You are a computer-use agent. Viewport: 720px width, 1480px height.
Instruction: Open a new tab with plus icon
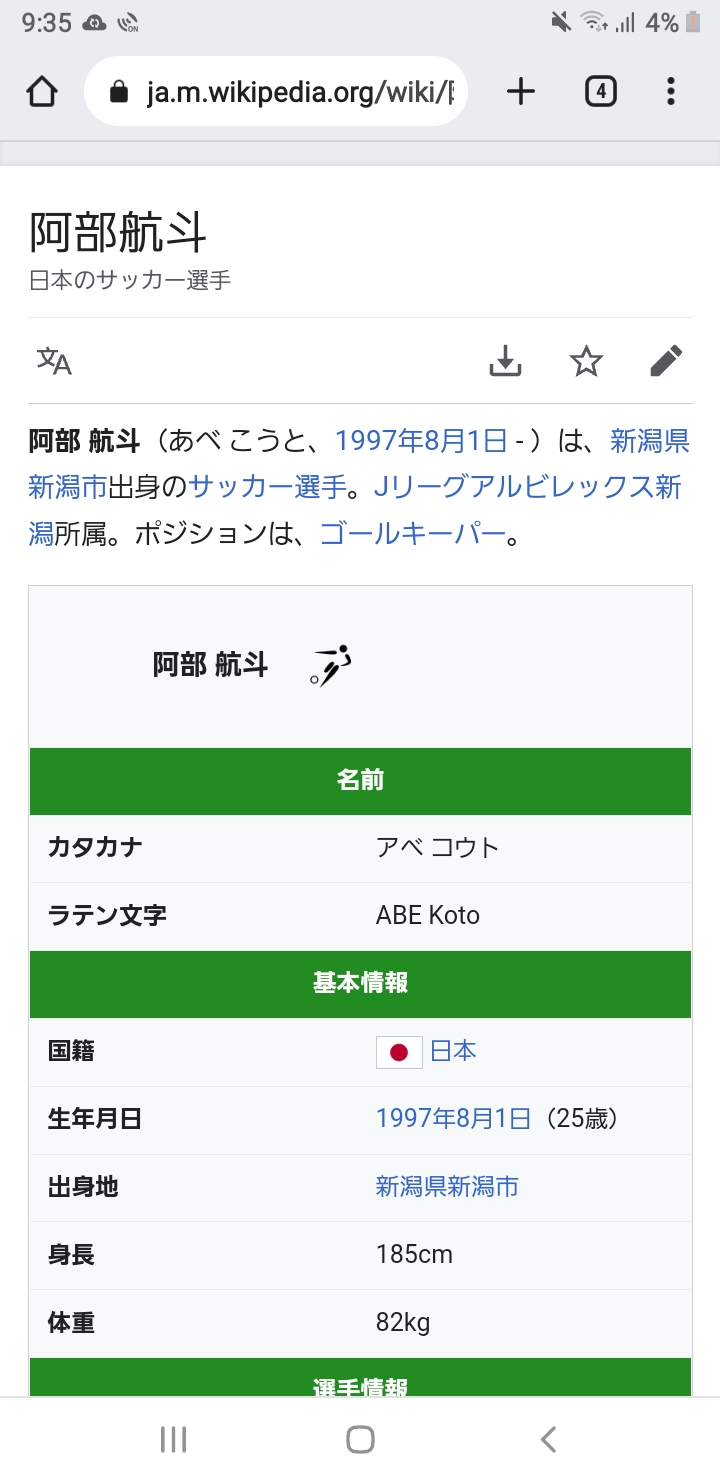(x=521, y=92)
